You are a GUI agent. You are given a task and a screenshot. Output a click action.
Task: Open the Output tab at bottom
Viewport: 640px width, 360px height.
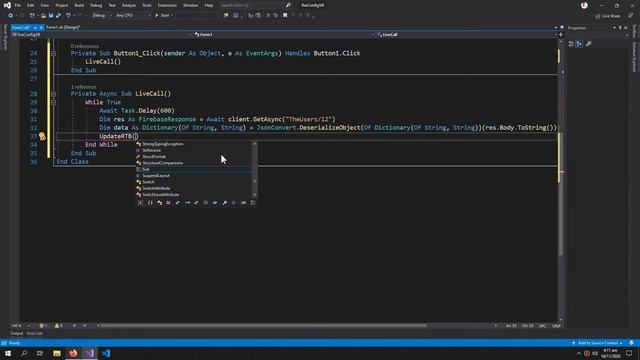coord(17,333)
